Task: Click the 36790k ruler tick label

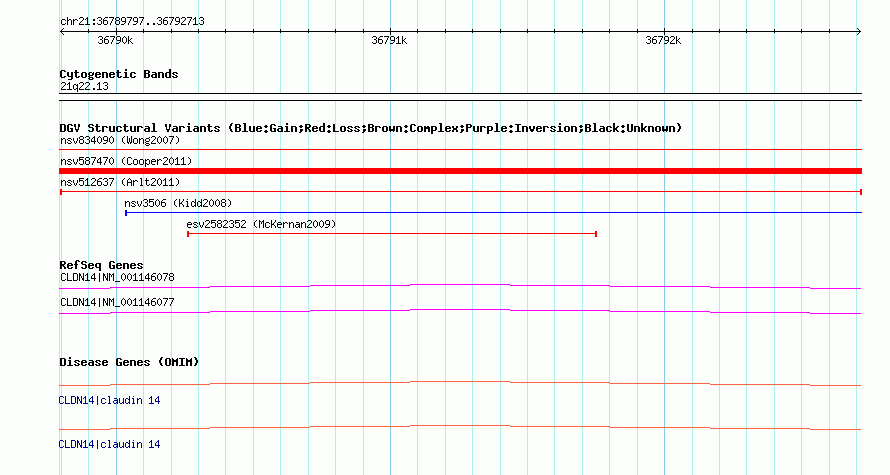Action: pos(115,40)
